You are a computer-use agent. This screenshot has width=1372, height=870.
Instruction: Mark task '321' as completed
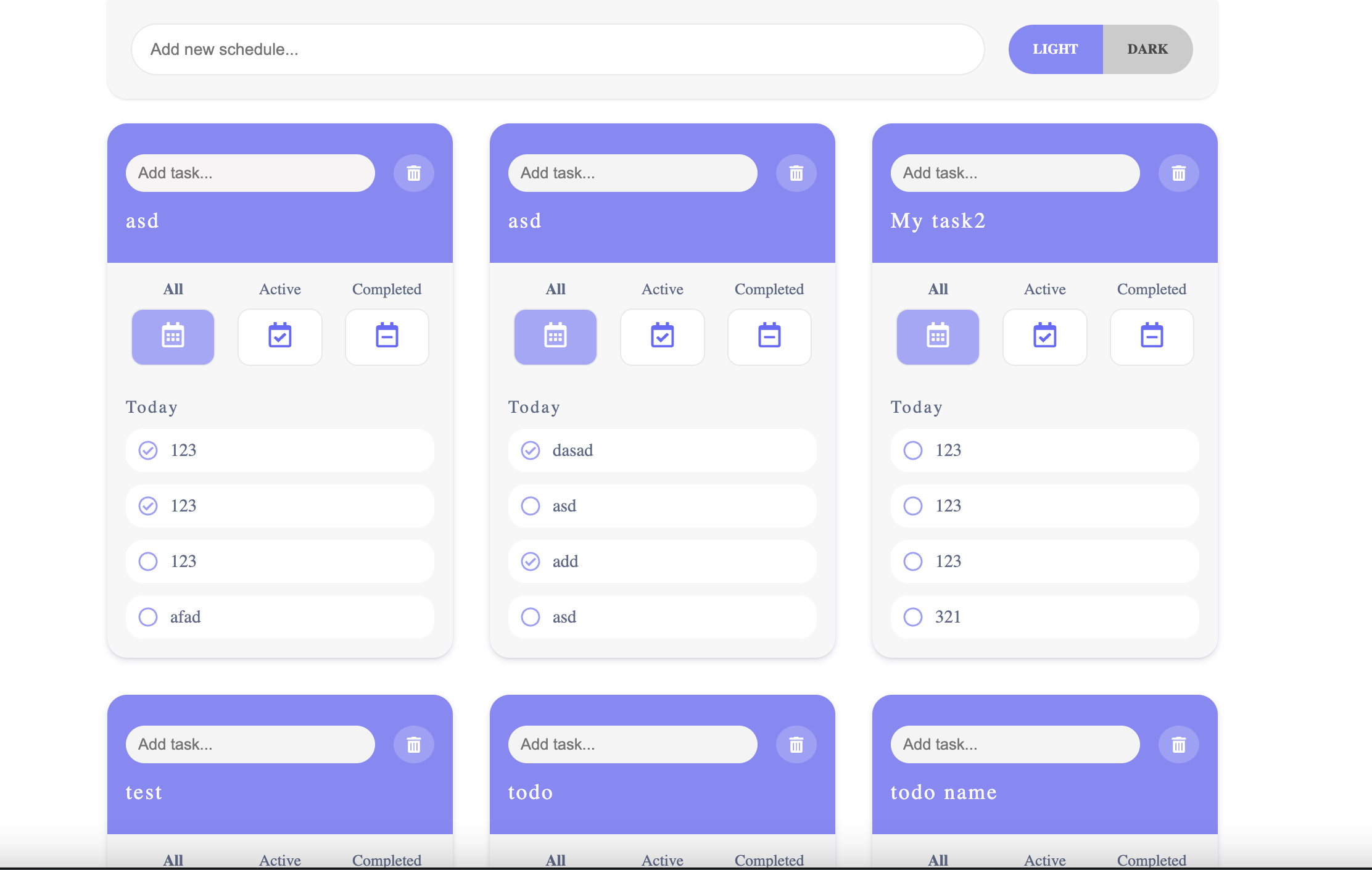pos(913,617)
